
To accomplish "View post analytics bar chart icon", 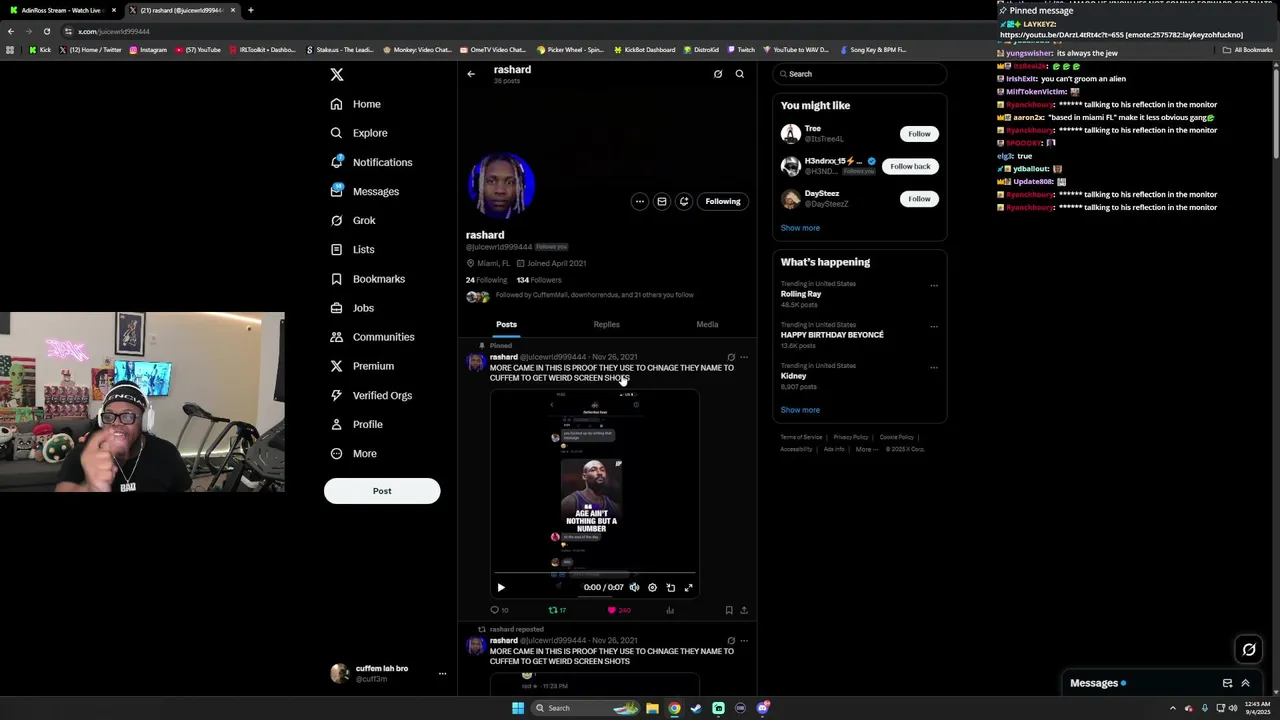I will coord(670,610).
